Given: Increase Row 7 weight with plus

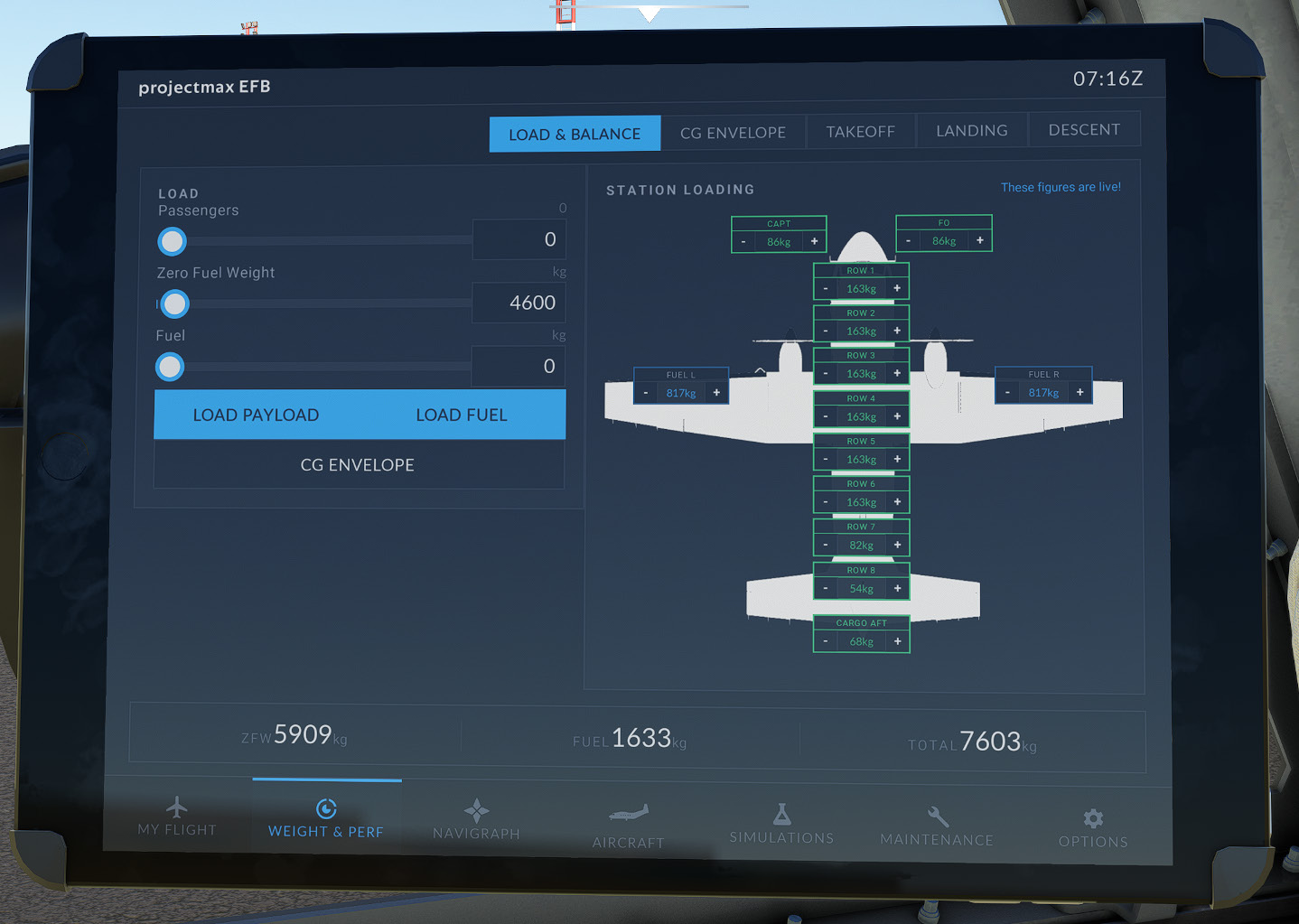Looking at the screenshot, I should point(897,545).
